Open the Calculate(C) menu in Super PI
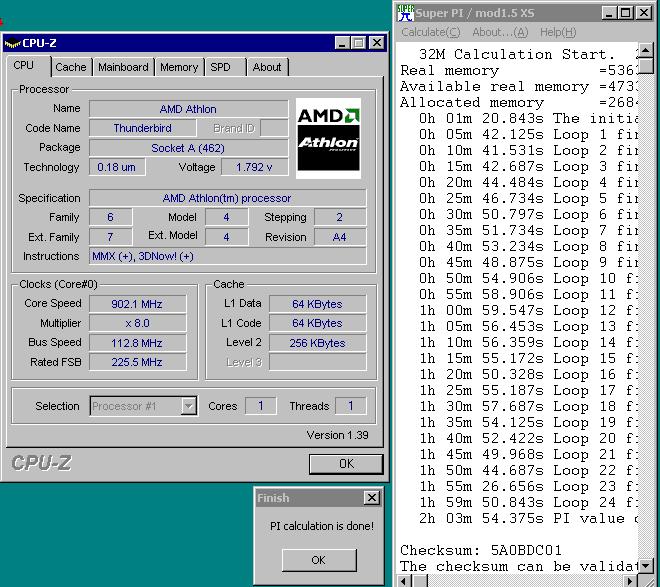Image resolution: width=660 pixels, height=587 pixels. pos(431,32)
